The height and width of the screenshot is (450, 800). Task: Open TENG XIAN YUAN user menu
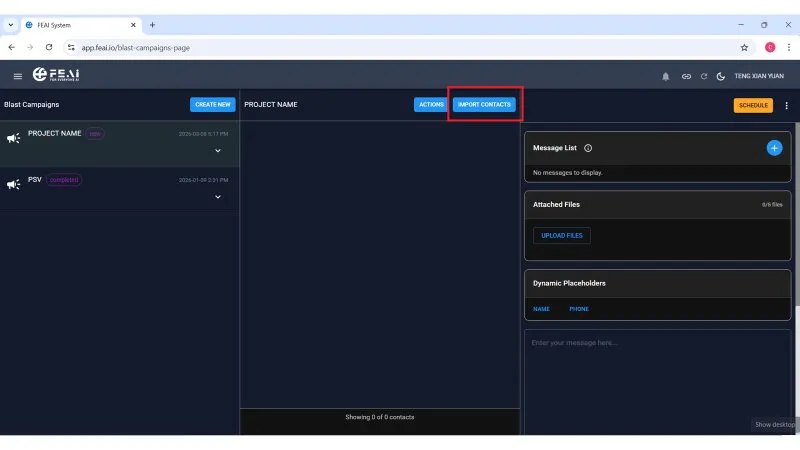(x=759, y=76)
